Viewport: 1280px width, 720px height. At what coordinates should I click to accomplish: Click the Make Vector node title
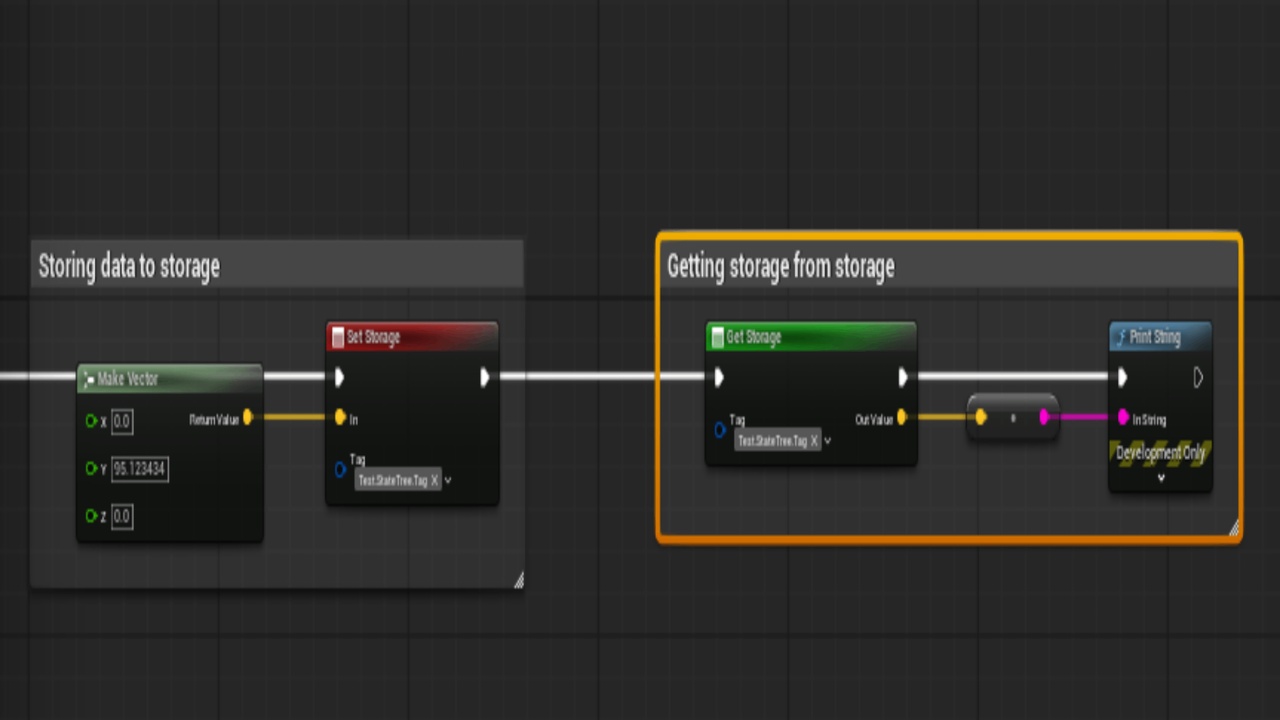[127, 379]
